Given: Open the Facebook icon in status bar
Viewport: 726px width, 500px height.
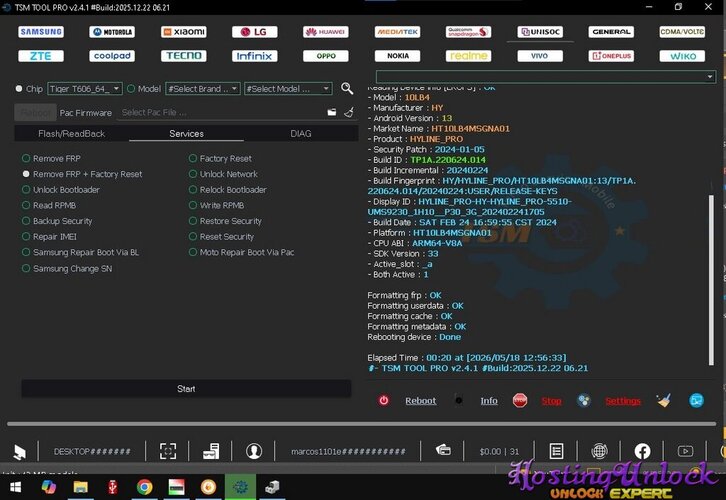Looking at the screenshot, I should [642, 451].
